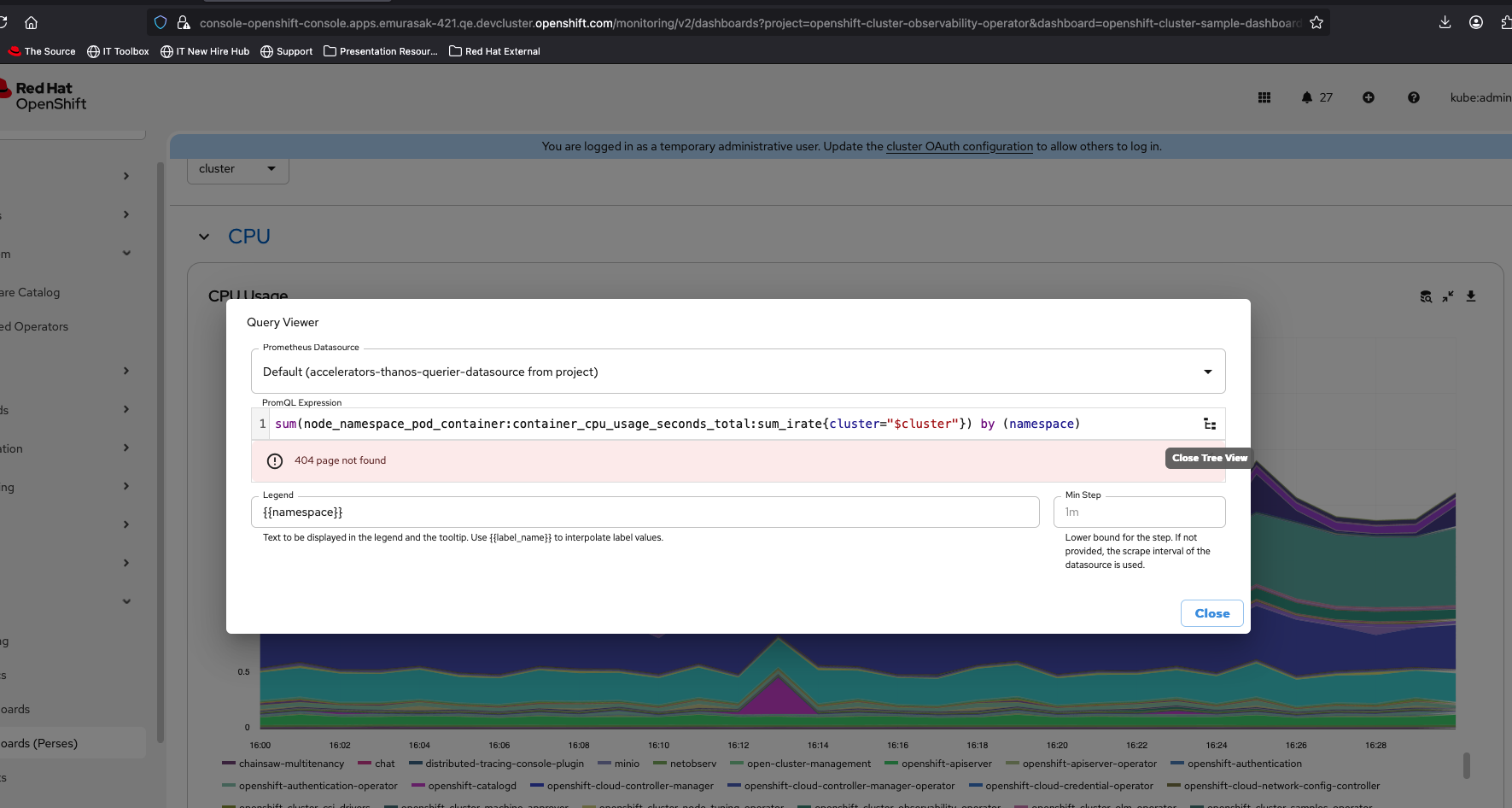This screenshot has height=808, width=1512.
Task: Open the Prometheus Datasource dropdown
Action: tap(738, 372)
